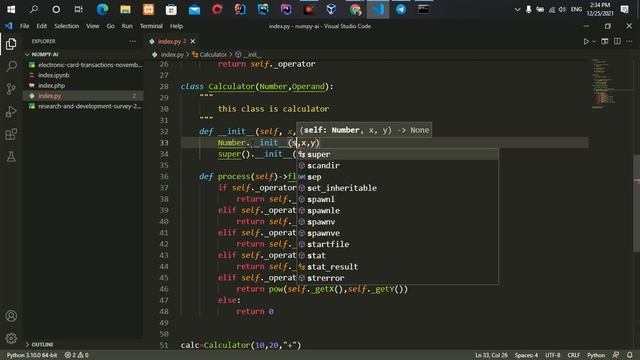Close the index.py tab
The image size is (640, 360).
pyautogui.click(x=193, y=41)
